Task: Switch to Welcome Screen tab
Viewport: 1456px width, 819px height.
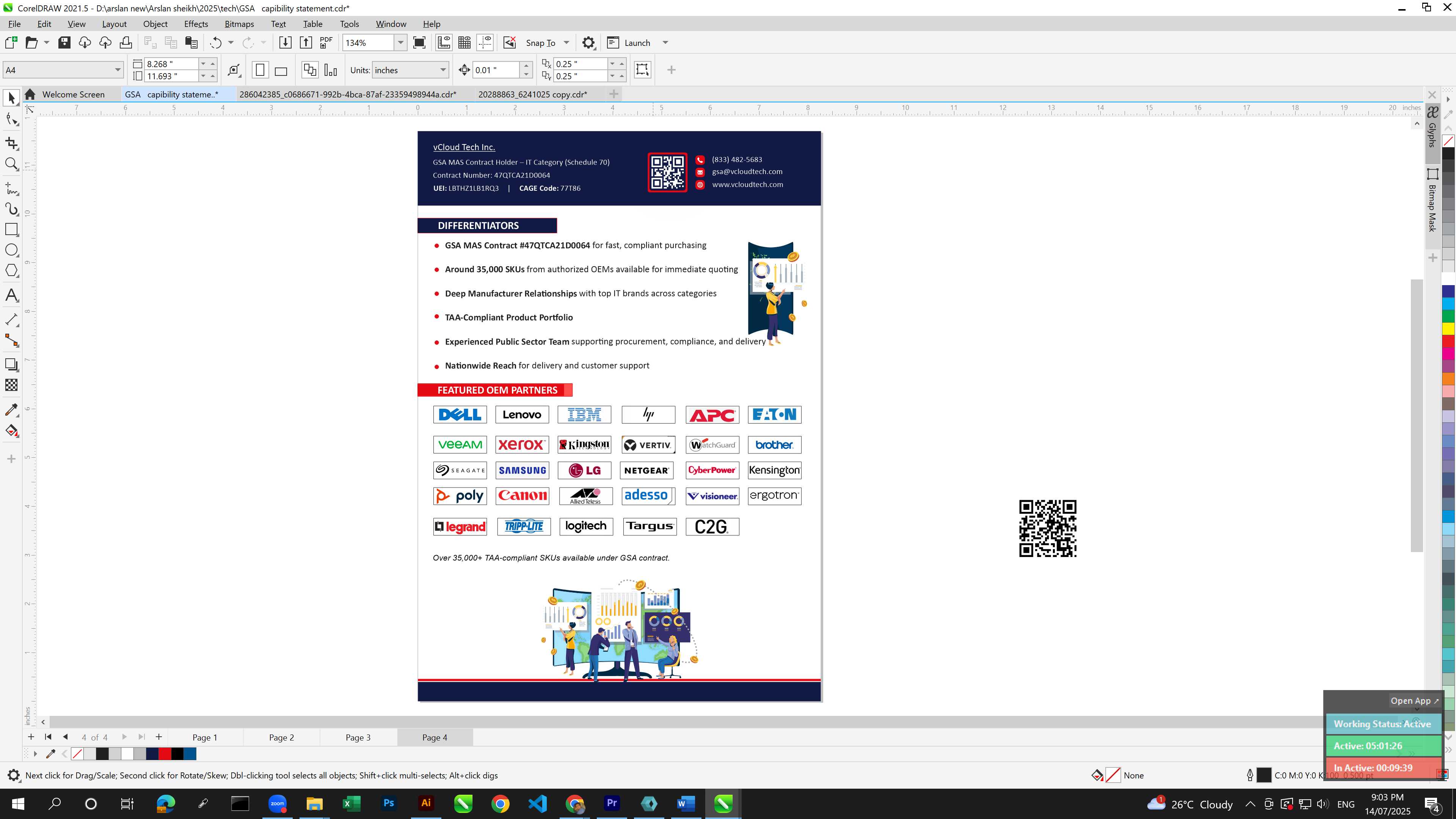Action: click(x=73, y=94)
